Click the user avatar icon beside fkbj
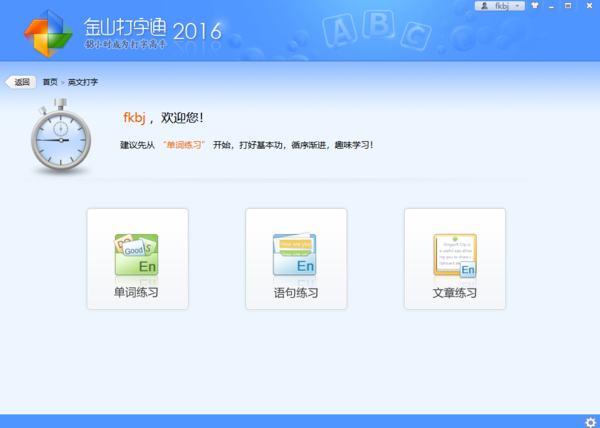The height and width of the screenshot is (428, 600). tap(486, 6)
